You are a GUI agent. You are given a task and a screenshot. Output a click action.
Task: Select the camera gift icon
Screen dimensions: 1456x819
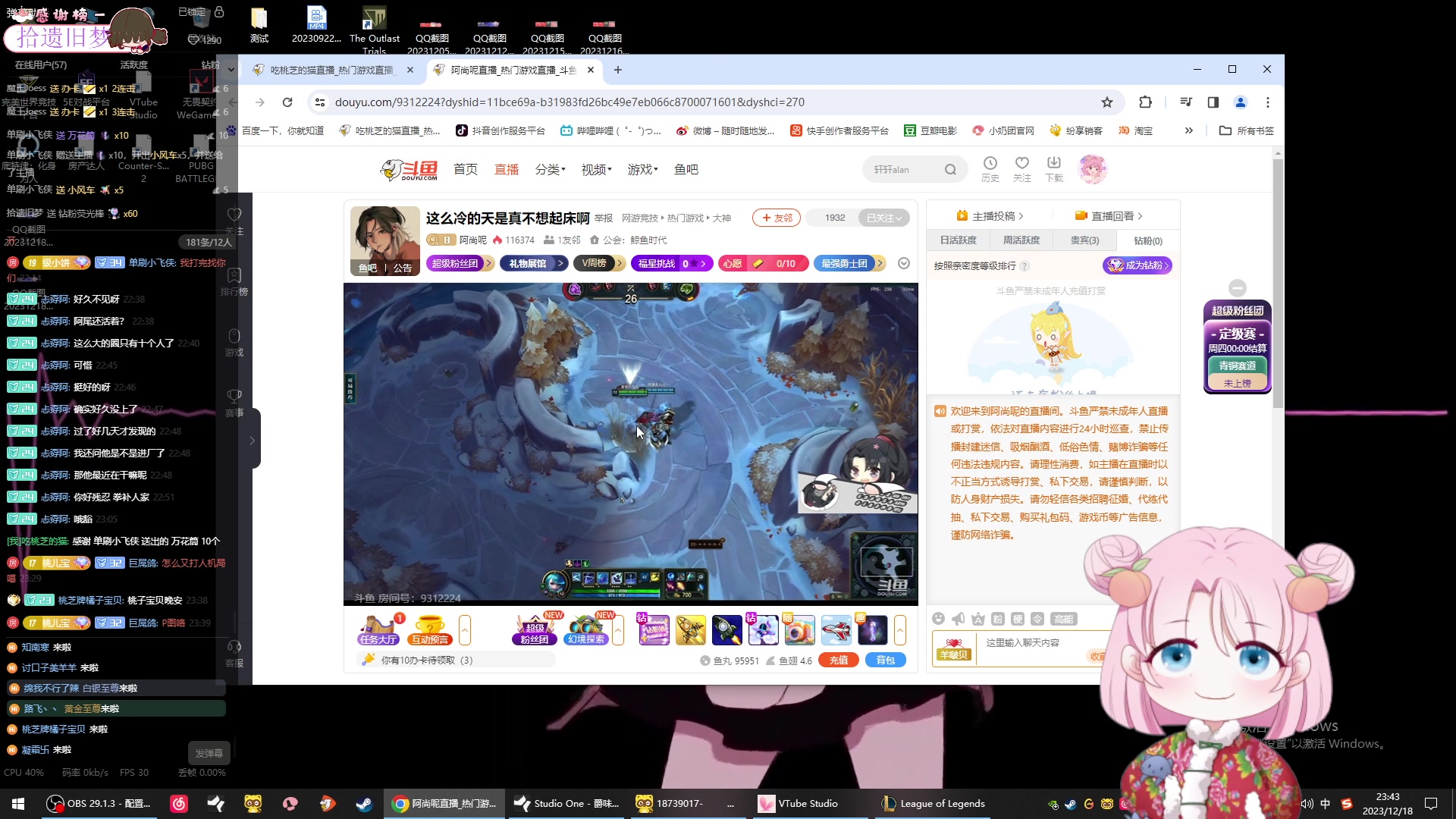pos(799,630)
